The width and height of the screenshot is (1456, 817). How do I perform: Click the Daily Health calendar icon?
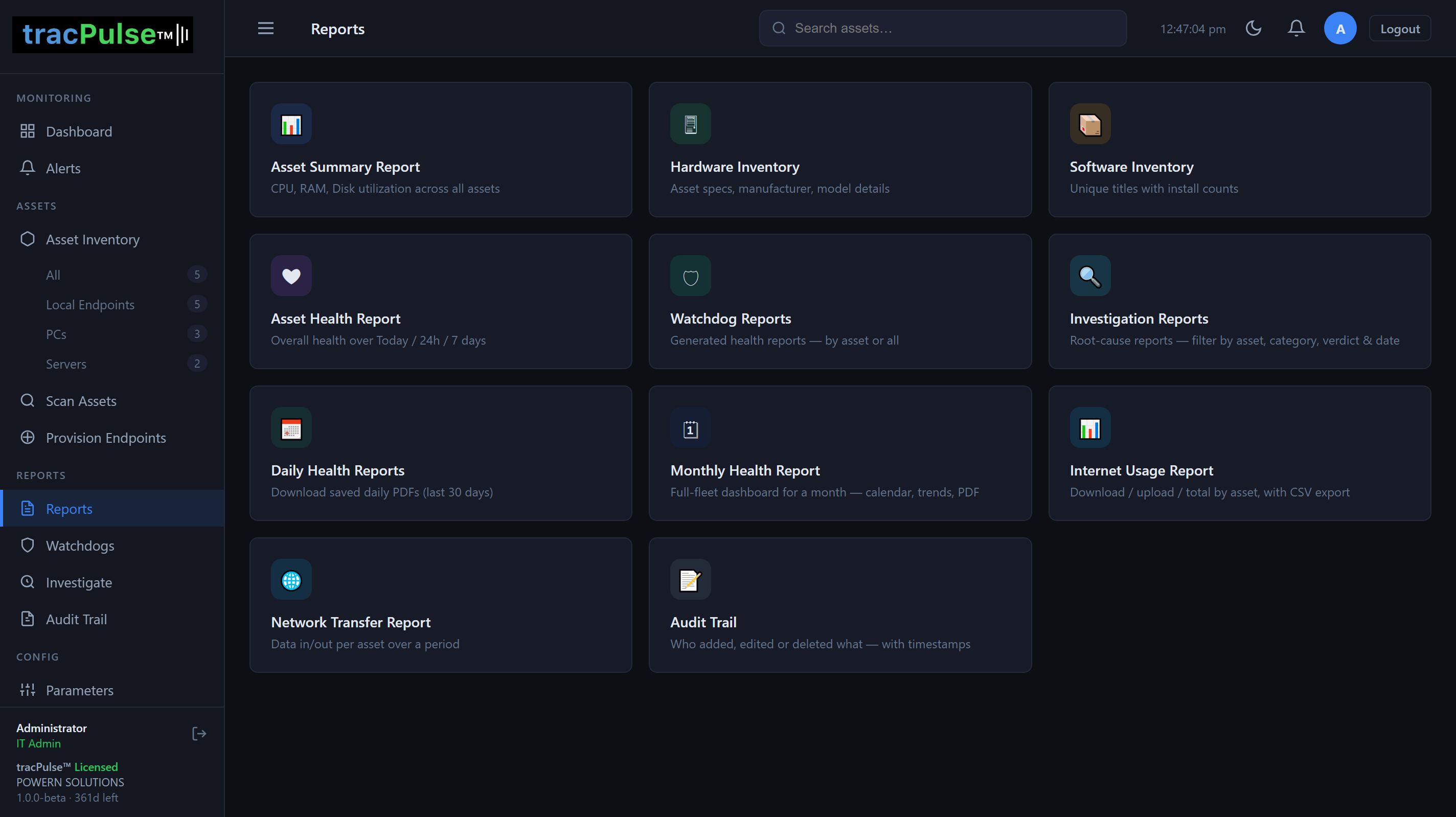coord(291,428)
